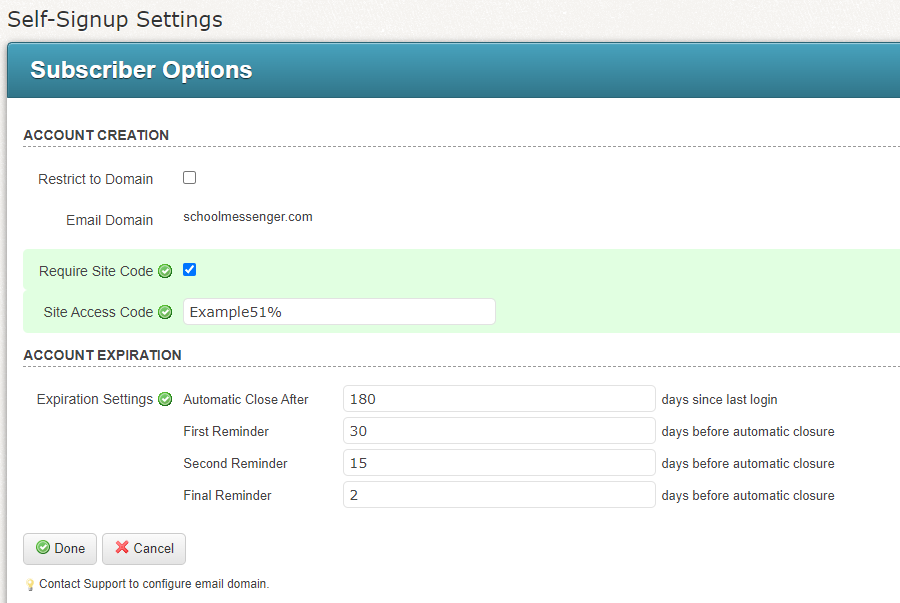The width and height of the screenshot is (900, 603).
Task: Click the green check icon beside Site Access Code
Action: (165, 312)
